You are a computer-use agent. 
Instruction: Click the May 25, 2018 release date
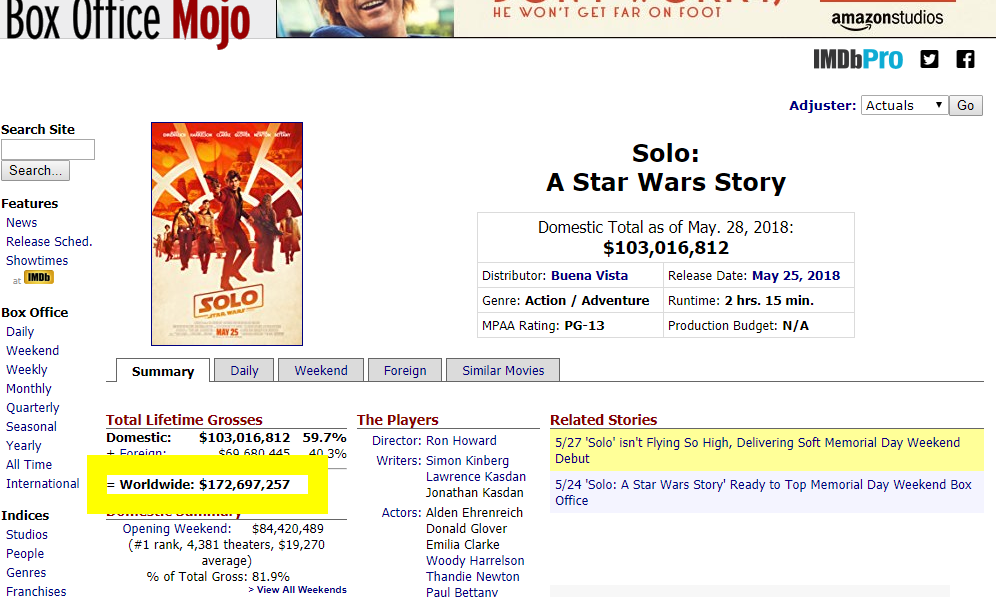(796, 276)
